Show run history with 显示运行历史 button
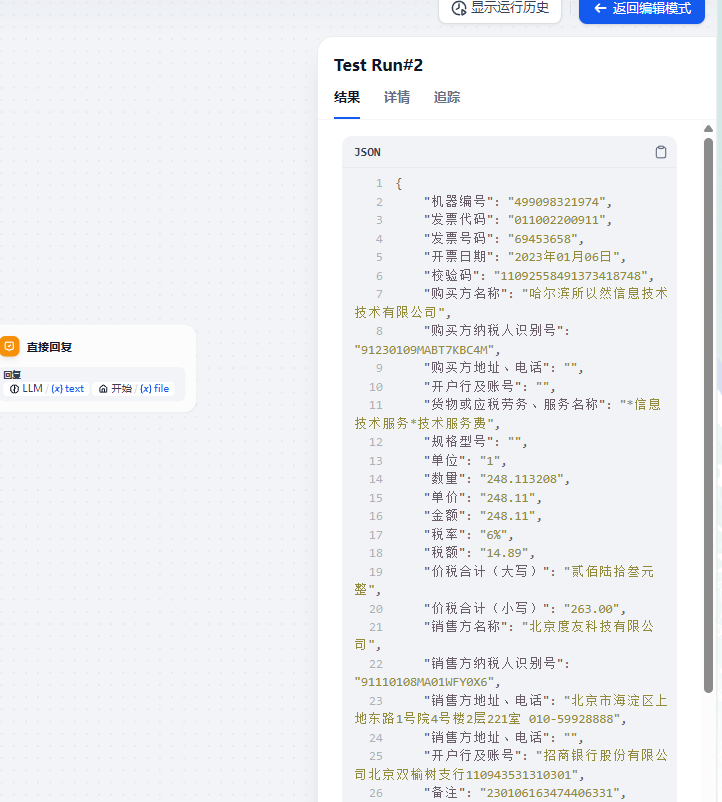This screenshot has height=802, width=722. [x=500, y=8]
